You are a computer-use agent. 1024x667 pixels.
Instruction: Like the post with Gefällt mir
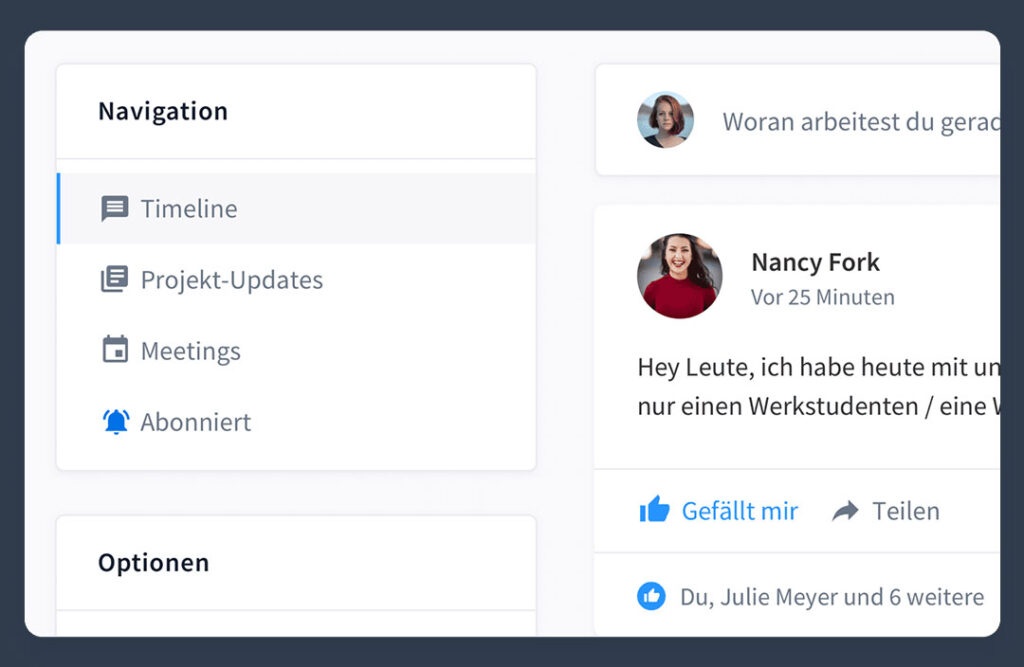(x=718, y=510)
